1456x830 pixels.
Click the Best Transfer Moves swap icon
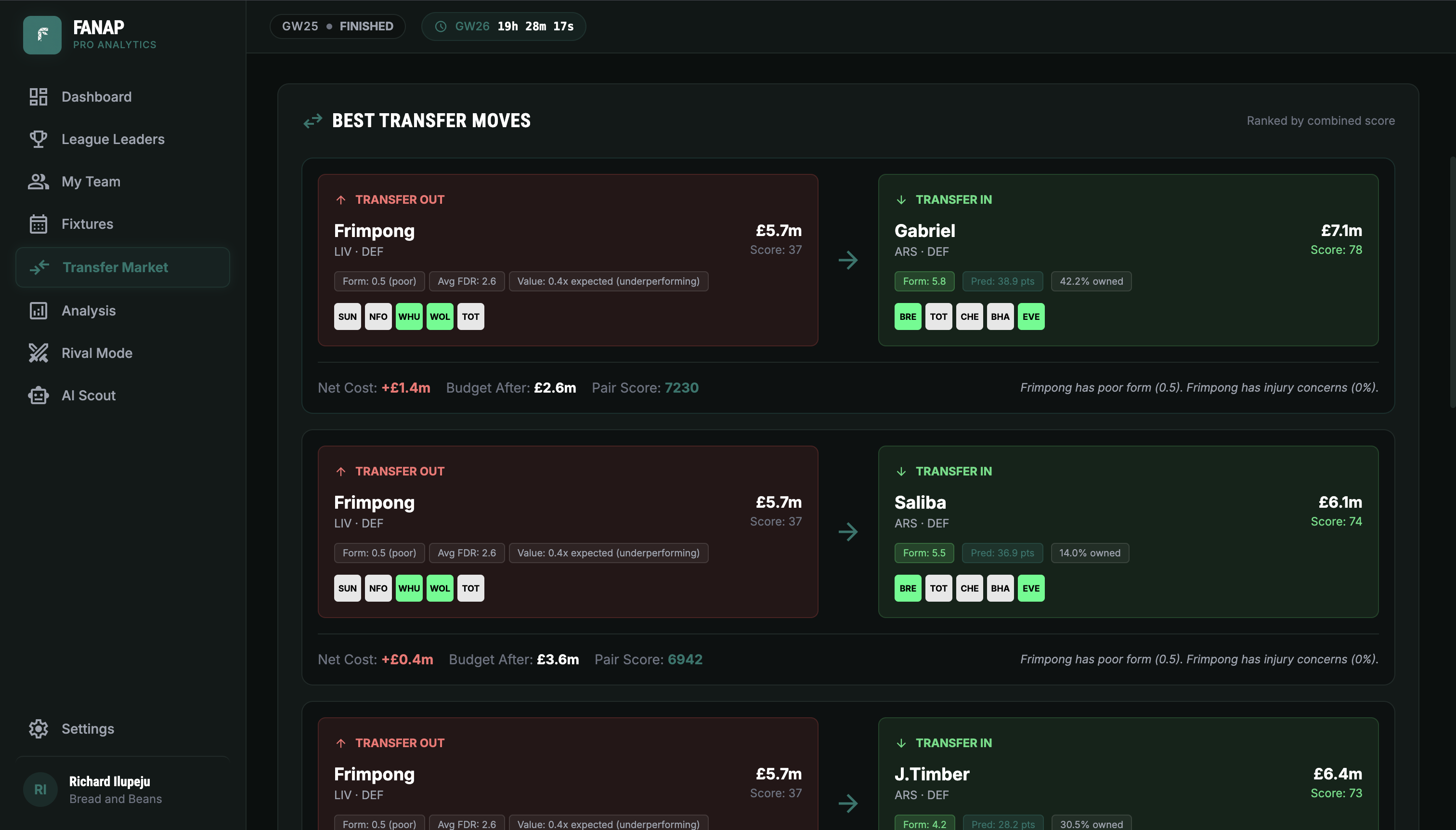pos(313,121)
